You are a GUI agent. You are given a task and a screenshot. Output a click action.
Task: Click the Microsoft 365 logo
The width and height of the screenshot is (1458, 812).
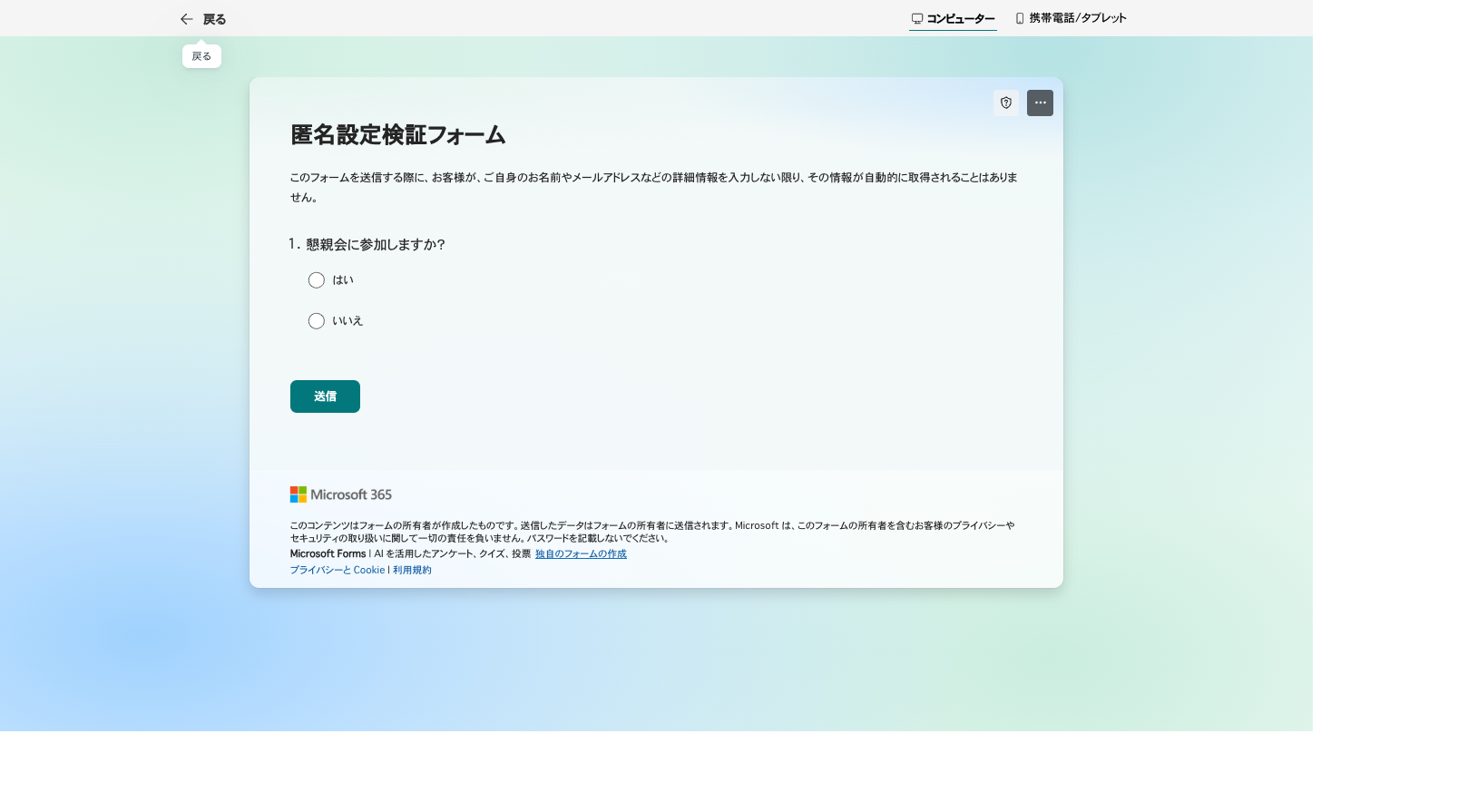341,494
